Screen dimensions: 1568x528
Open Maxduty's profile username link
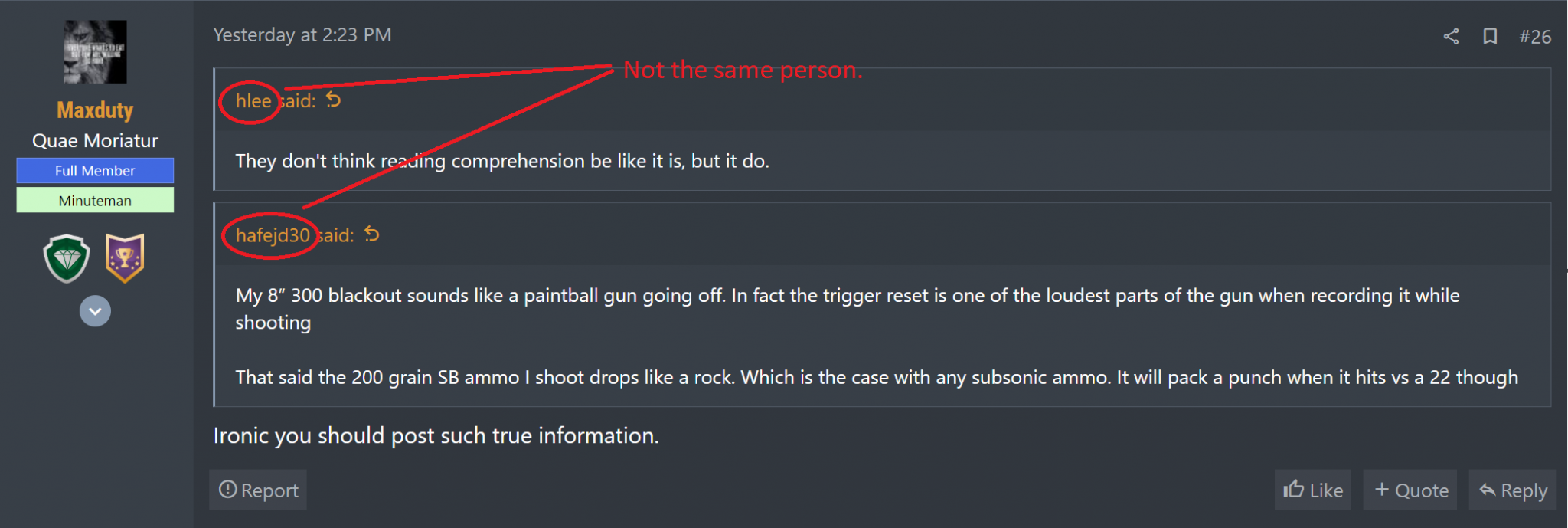95,110
